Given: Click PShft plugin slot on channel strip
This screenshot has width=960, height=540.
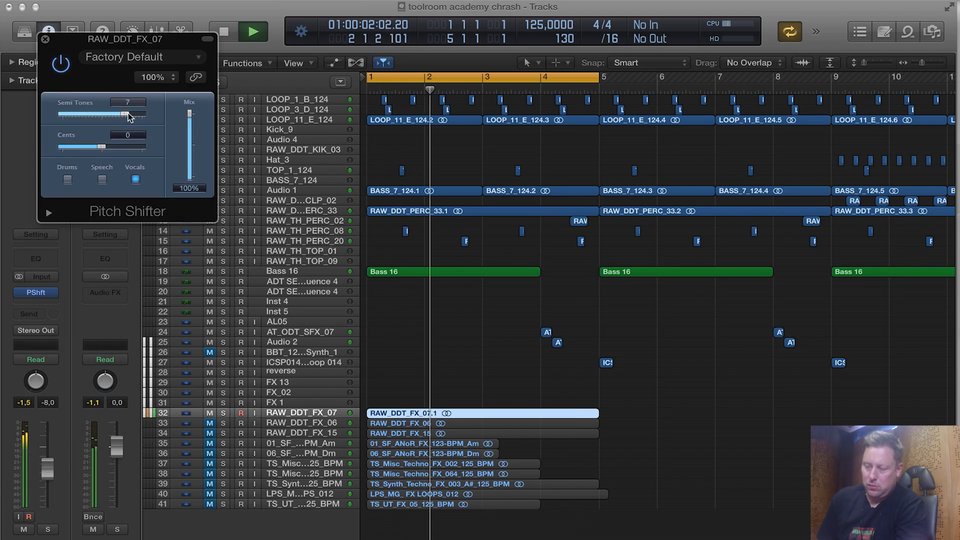Looking at the screenshot, I should pos(36,293).
